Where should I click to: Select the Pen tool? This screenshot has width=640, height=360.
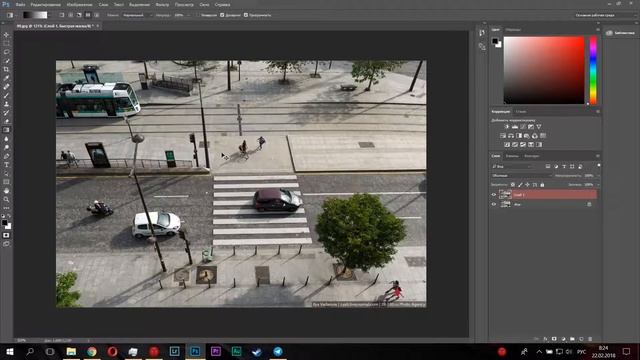click(6, 156)
